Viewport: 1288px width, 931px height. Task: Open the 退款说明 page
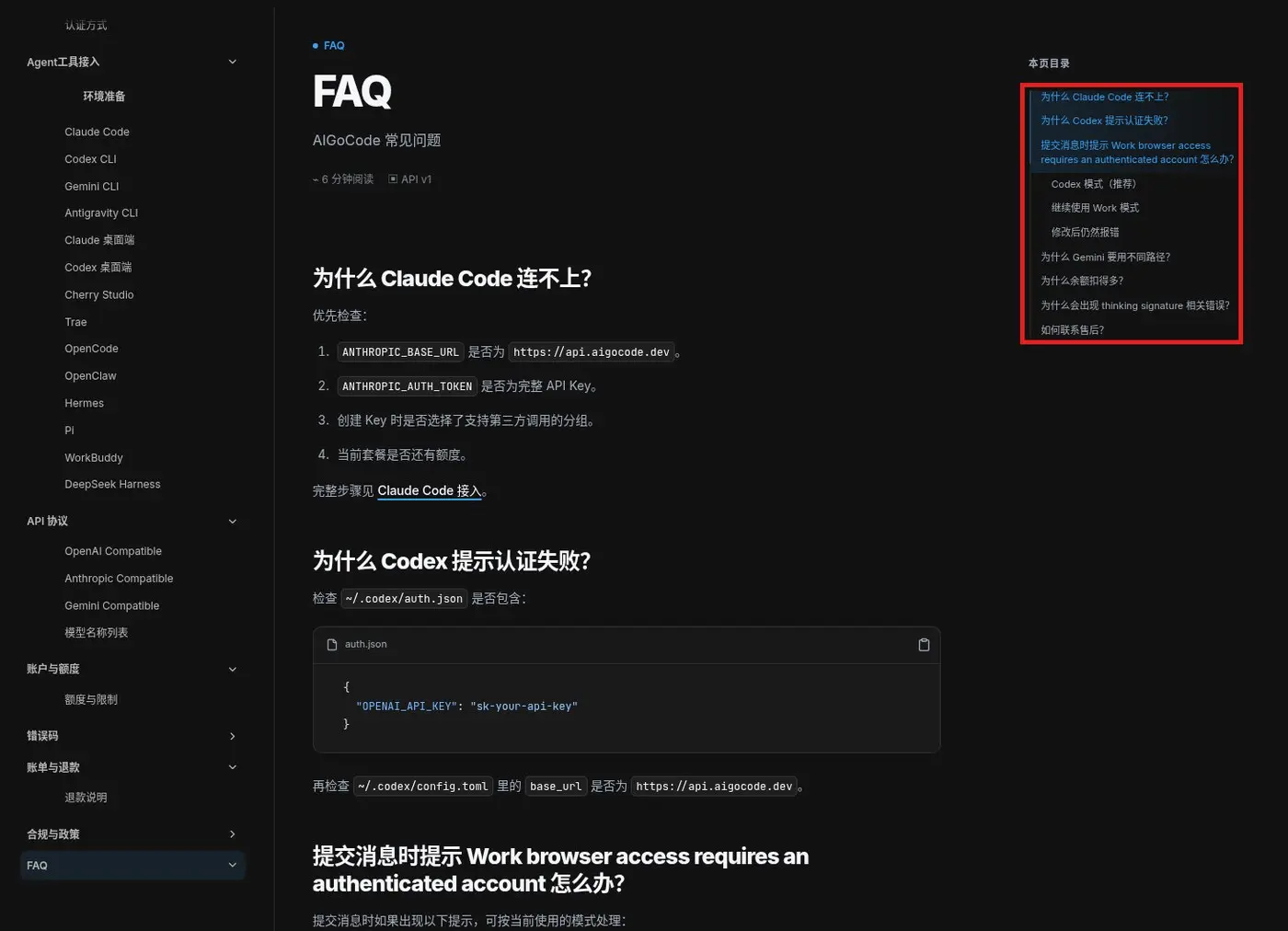(x=86, y=798)
